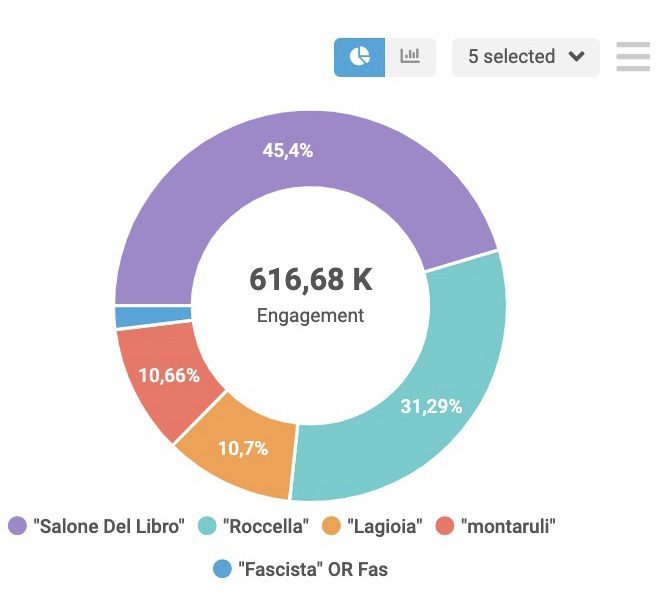
Task: Switch to pie chart view
Action: [x=359, y=57]
